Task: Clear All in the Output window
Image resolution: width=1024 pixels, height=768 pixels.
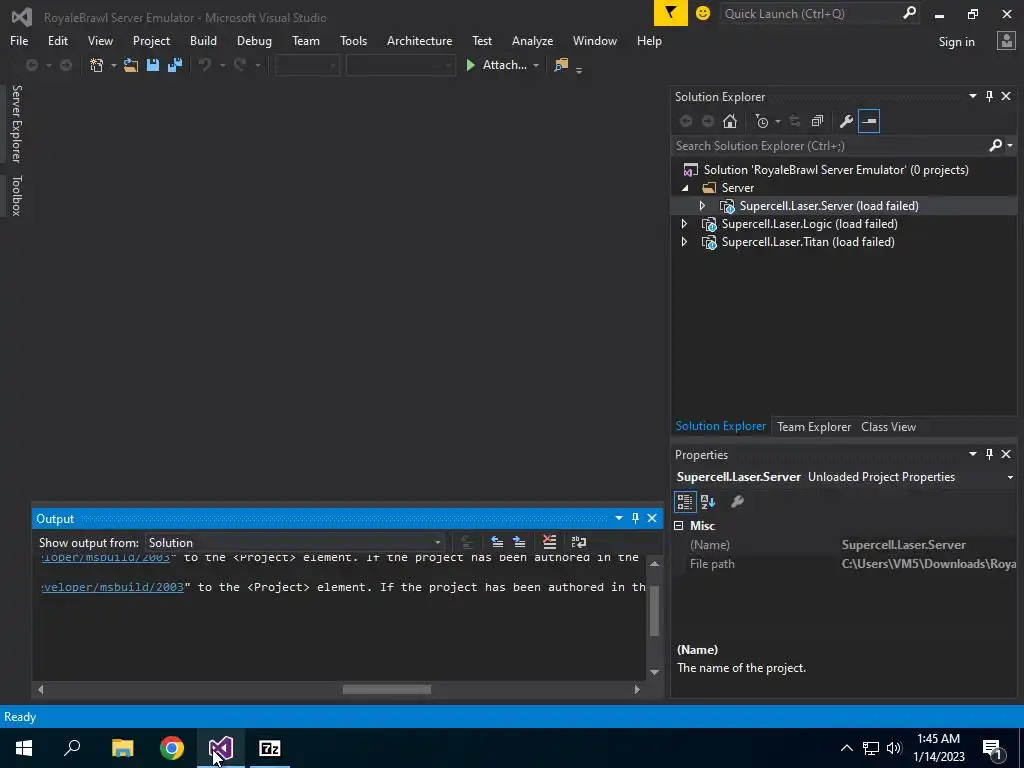Action: [x=549, y=542]
